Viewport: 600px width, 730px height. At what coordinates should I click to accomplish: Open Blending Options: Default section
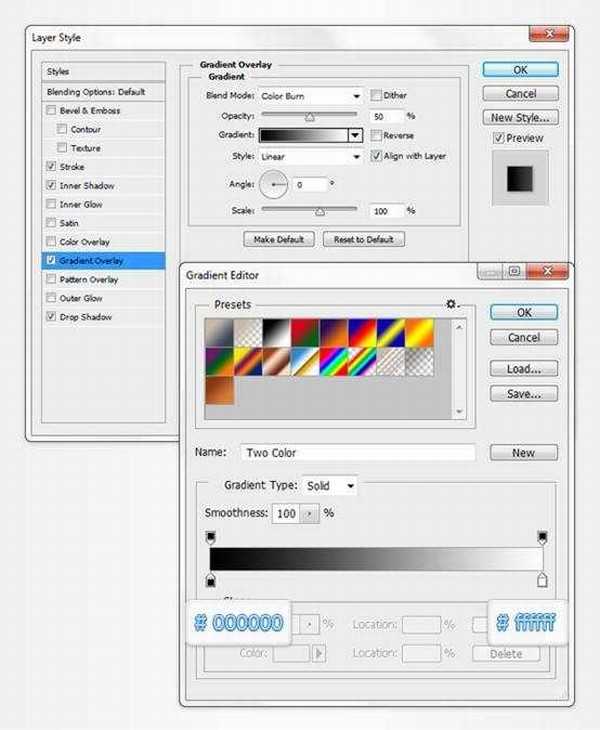[96, 92]
